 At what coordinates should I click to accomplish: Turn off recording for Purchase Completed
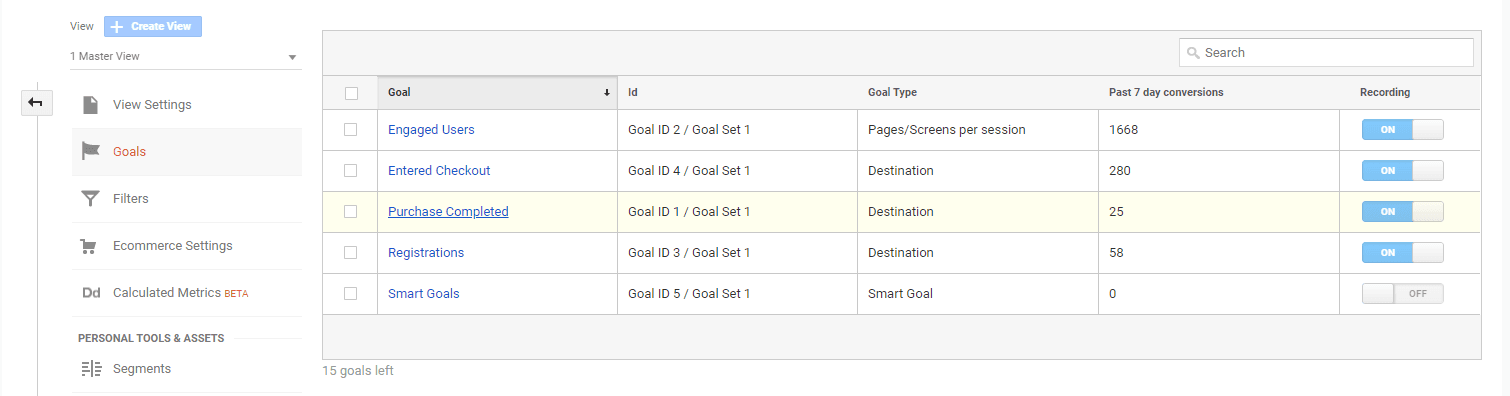click(1402, 212)
